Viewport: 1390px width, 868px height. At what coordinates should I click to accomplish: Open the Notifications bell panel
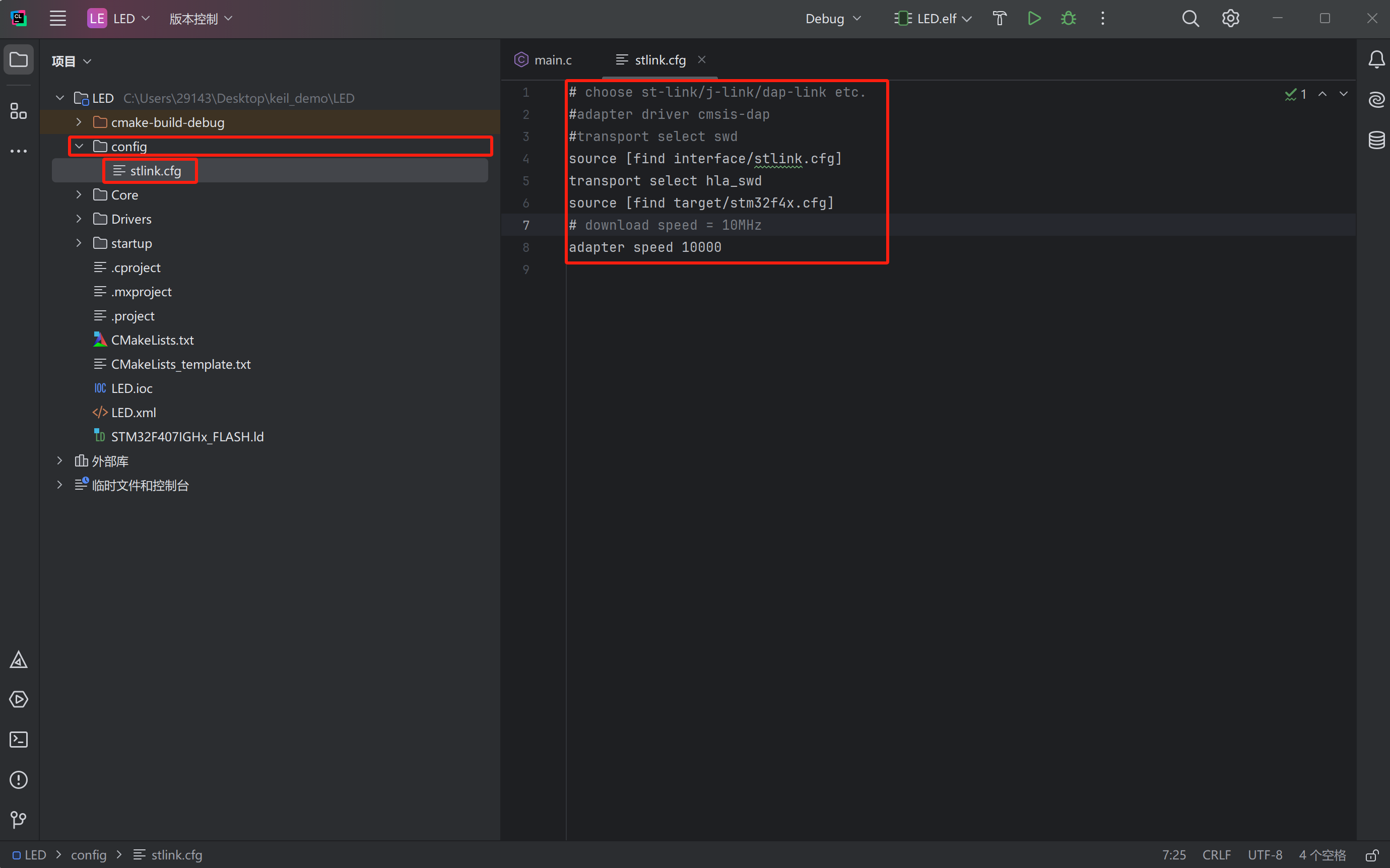click(1376, 59)
